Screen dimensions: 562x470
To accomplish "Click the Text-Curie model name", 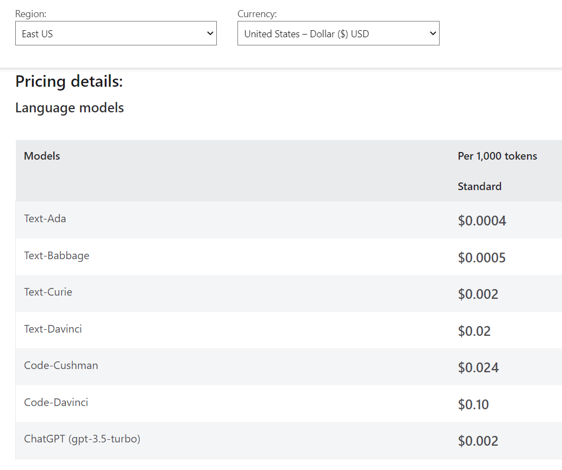I will click(48, 292).
